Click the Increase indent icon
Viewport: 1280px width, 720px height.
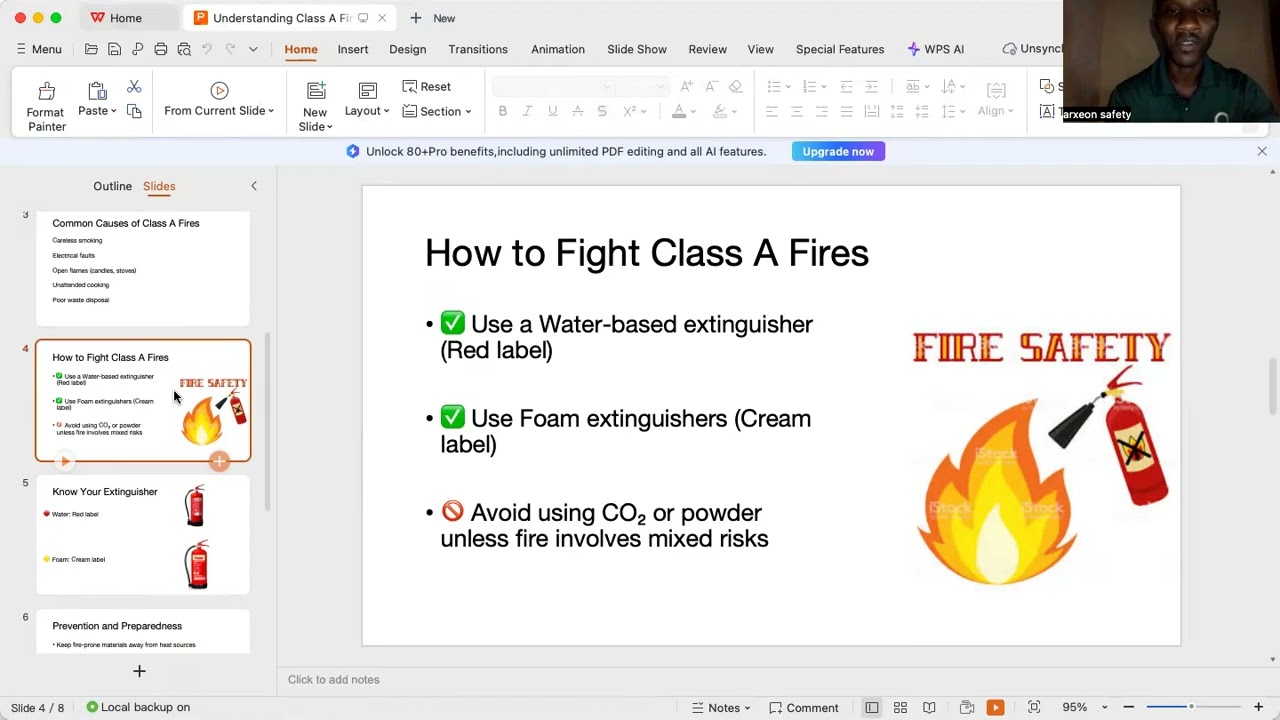871,87
